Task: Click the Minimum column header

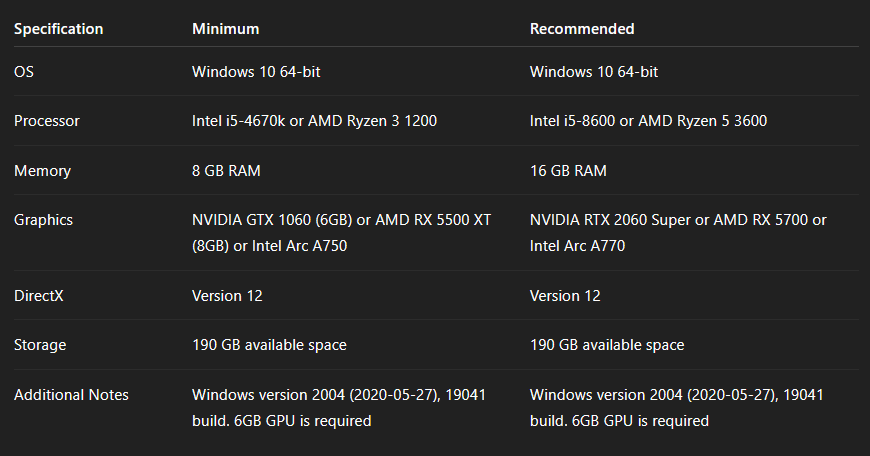Action: (x=225, y=29)
